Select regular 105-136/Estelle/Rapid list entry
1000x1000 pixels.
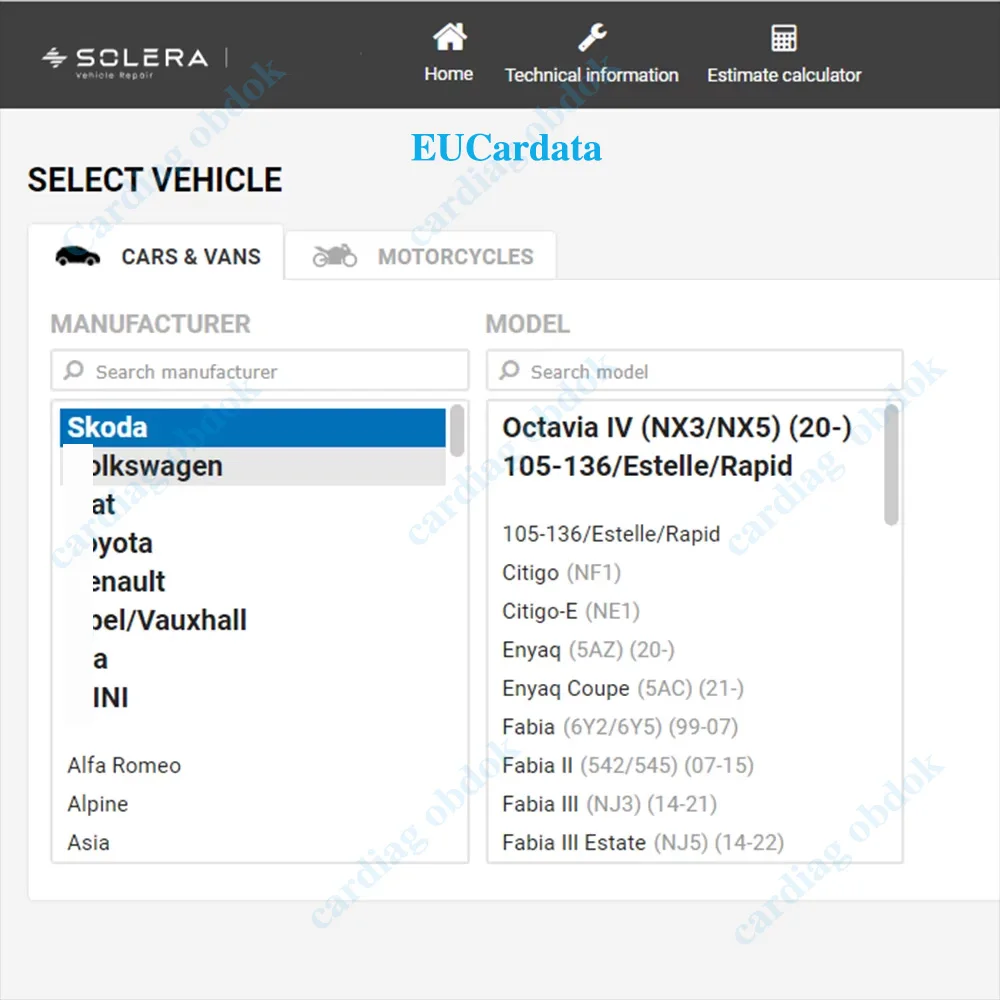coord(611,534)
